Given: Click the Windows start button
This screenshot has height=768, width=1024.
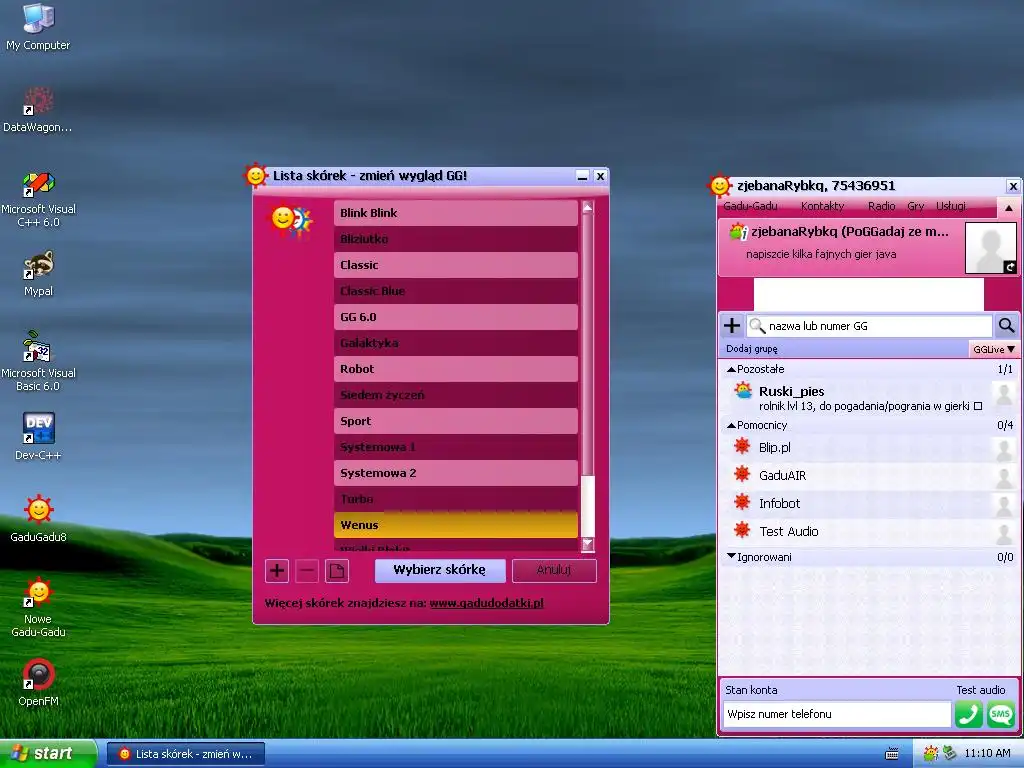Looking at the screenshot, I should 48,754.
